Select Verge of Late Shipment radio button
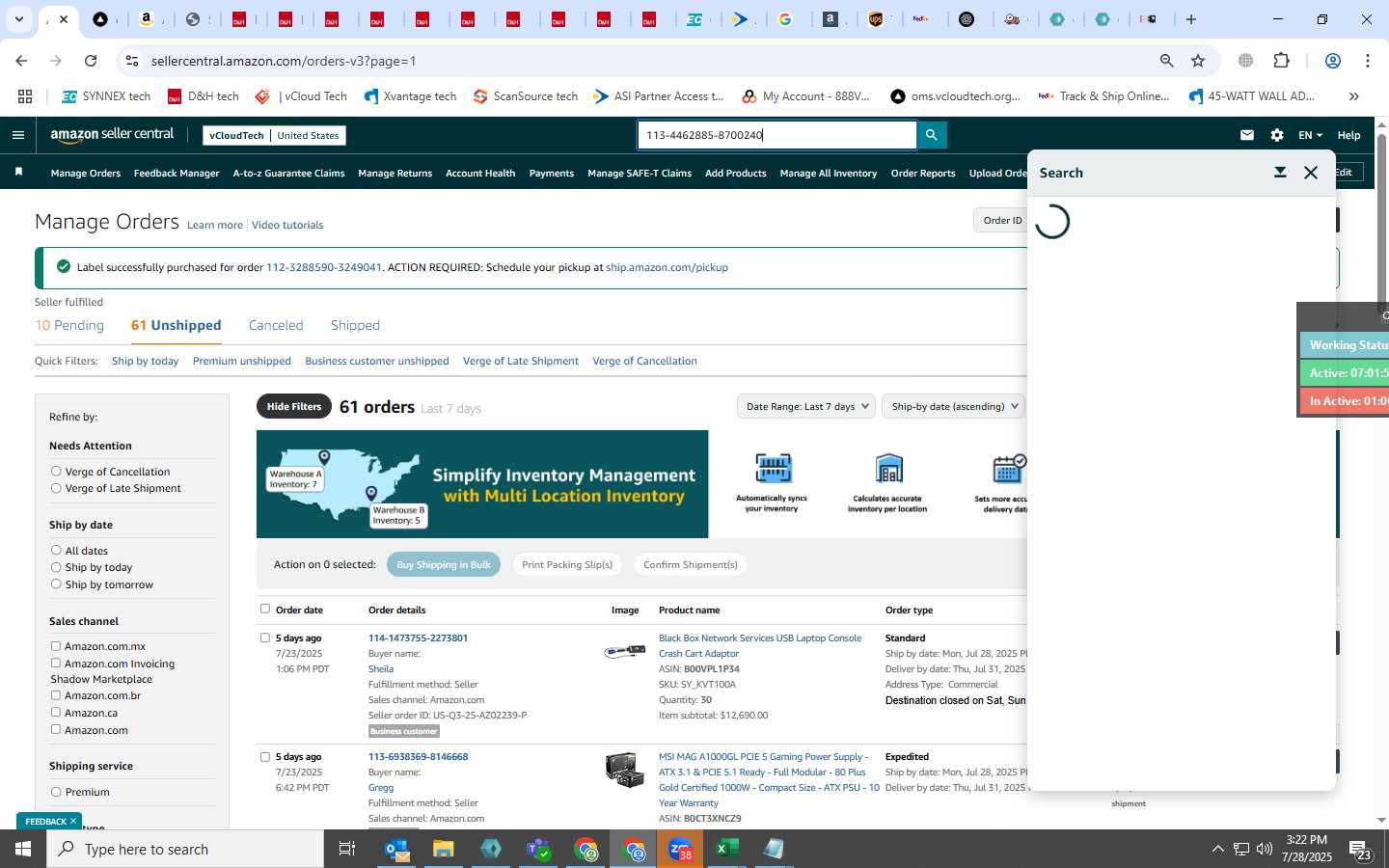The width and height of the screenshot is (1389, 868). coord(56,488)
